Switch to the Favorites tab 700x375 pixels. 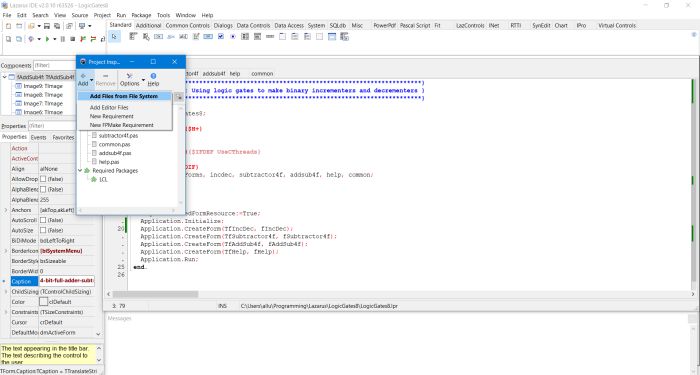63,138
